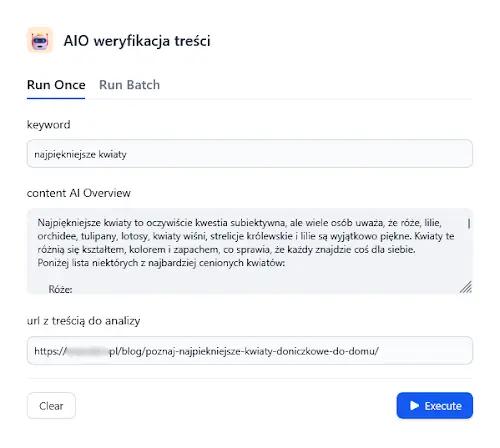Viewport: 500px width, 448px height.
Task: Click the scrollbar thumb in the content textarea
Action: (x=469, y=223)
